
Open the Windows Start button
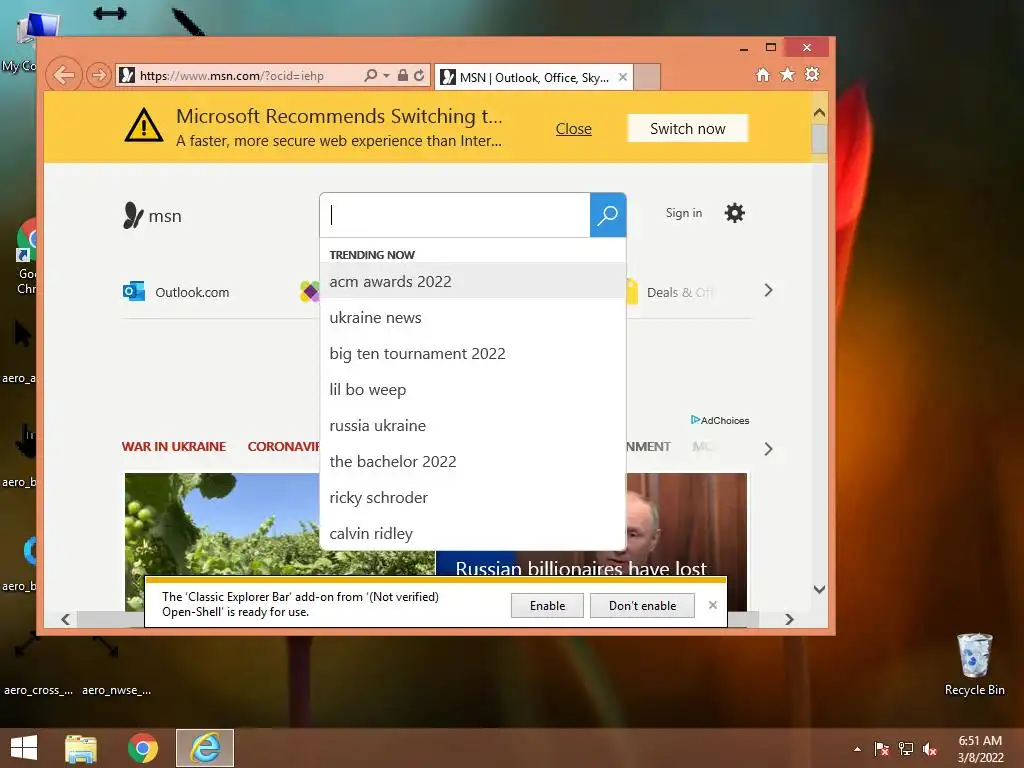coord(24,748)
